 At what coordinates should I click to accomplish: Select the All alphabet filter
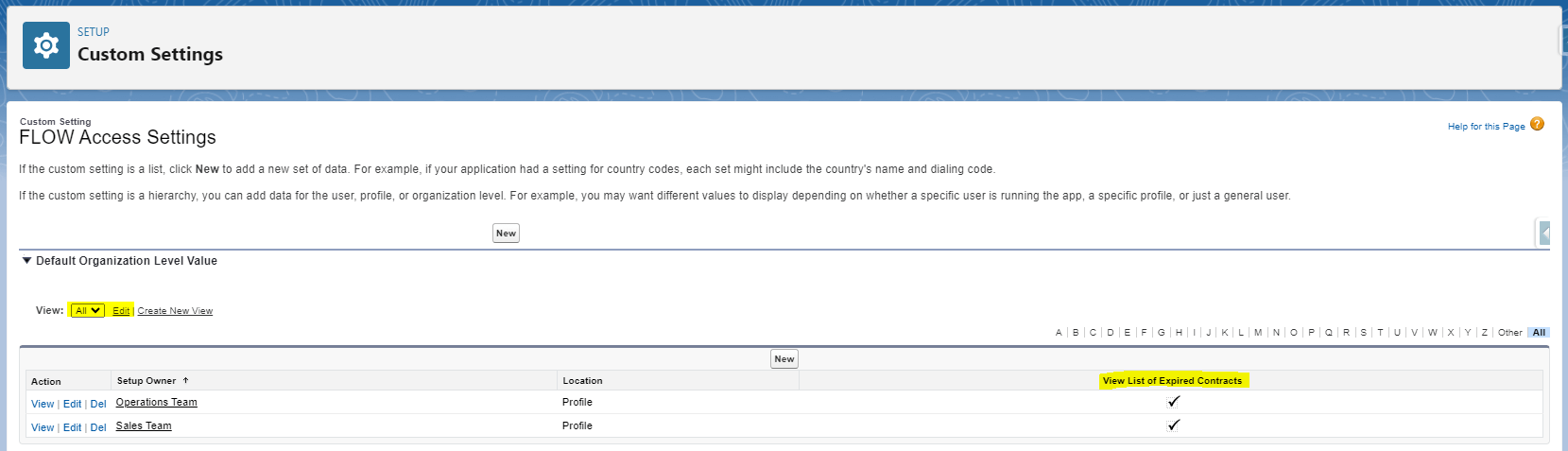tap(1539, 333)
